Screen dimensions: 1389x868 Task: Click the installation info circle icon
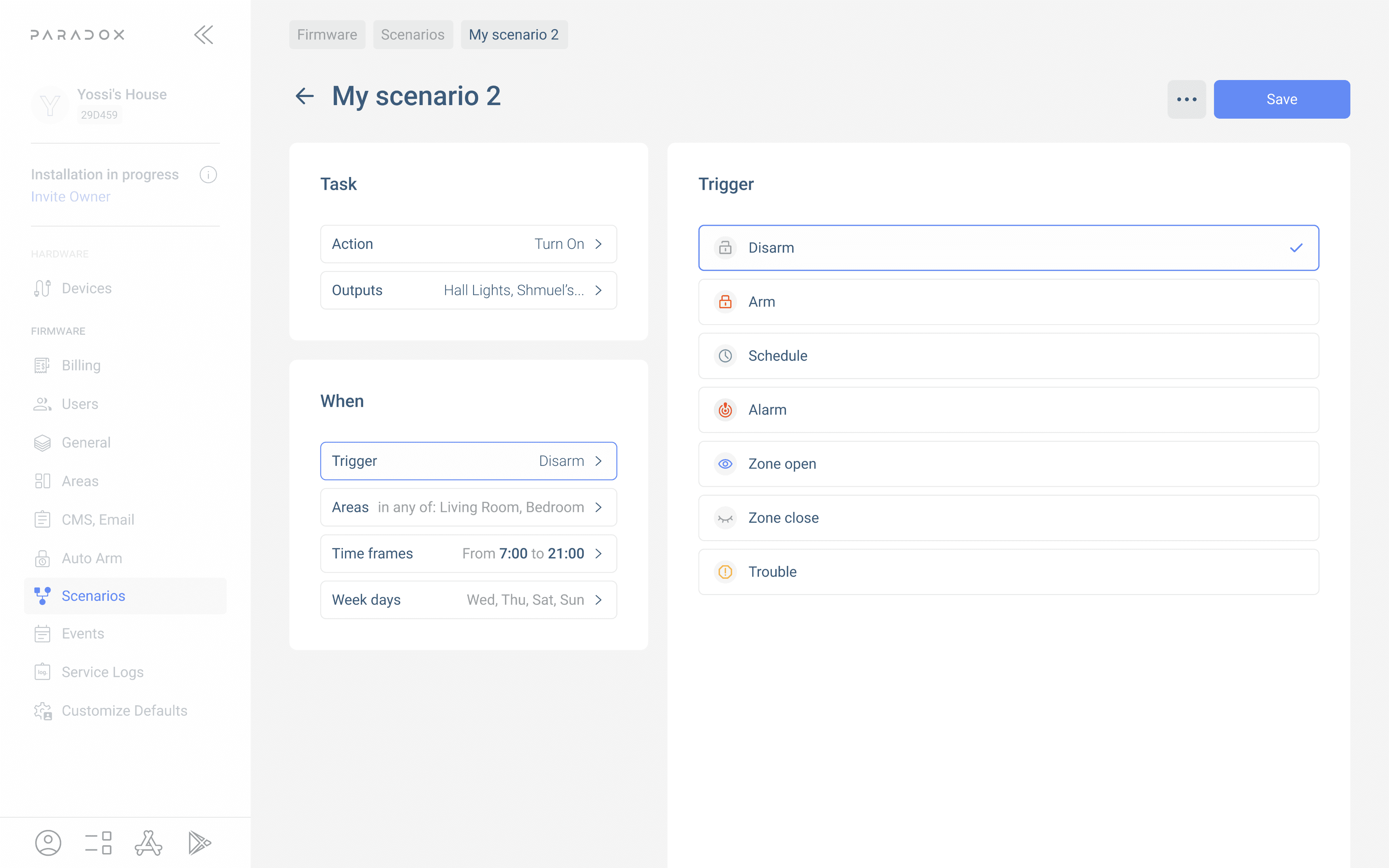(208, 175)
